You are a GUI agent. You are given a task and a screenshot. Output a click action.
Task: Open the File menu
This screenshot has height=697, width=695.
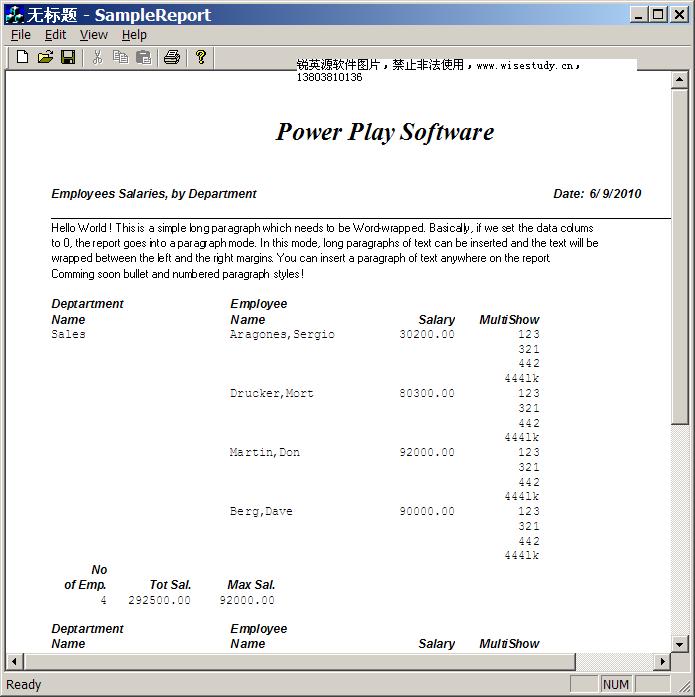[21, 35]
